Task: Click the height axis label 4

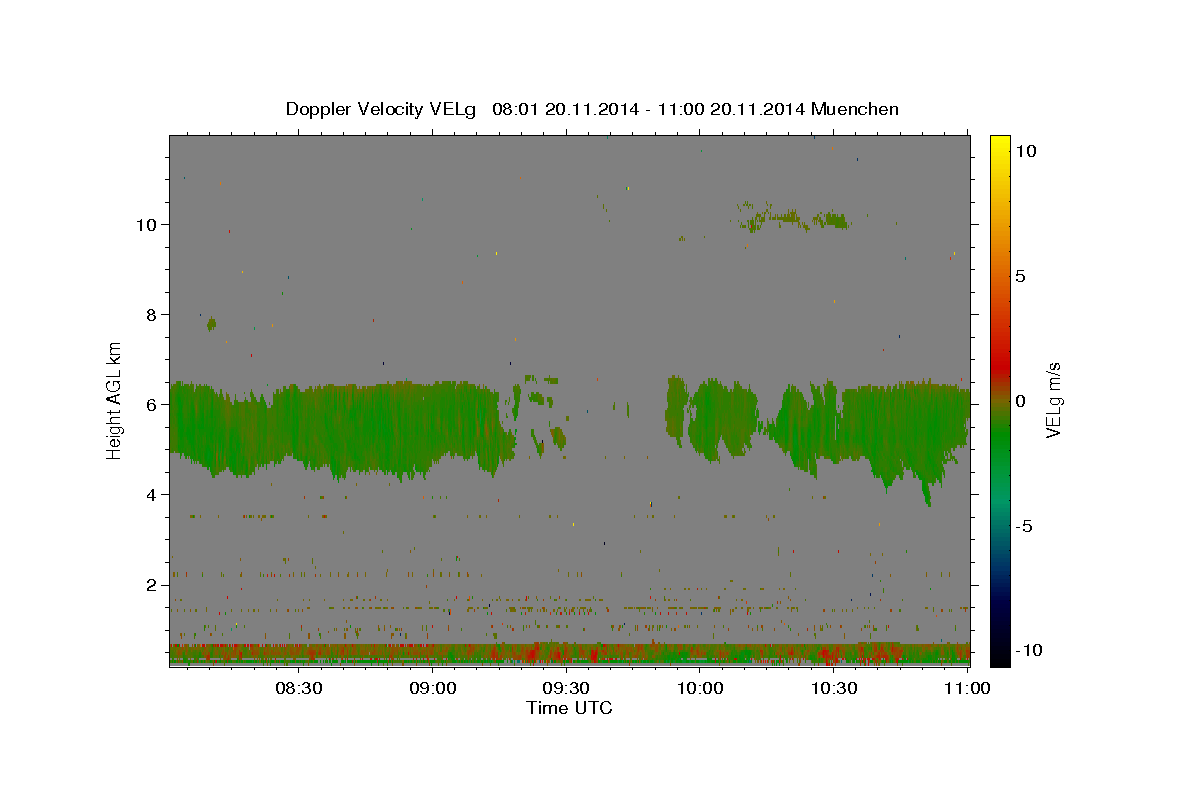Action: [153, 494]
